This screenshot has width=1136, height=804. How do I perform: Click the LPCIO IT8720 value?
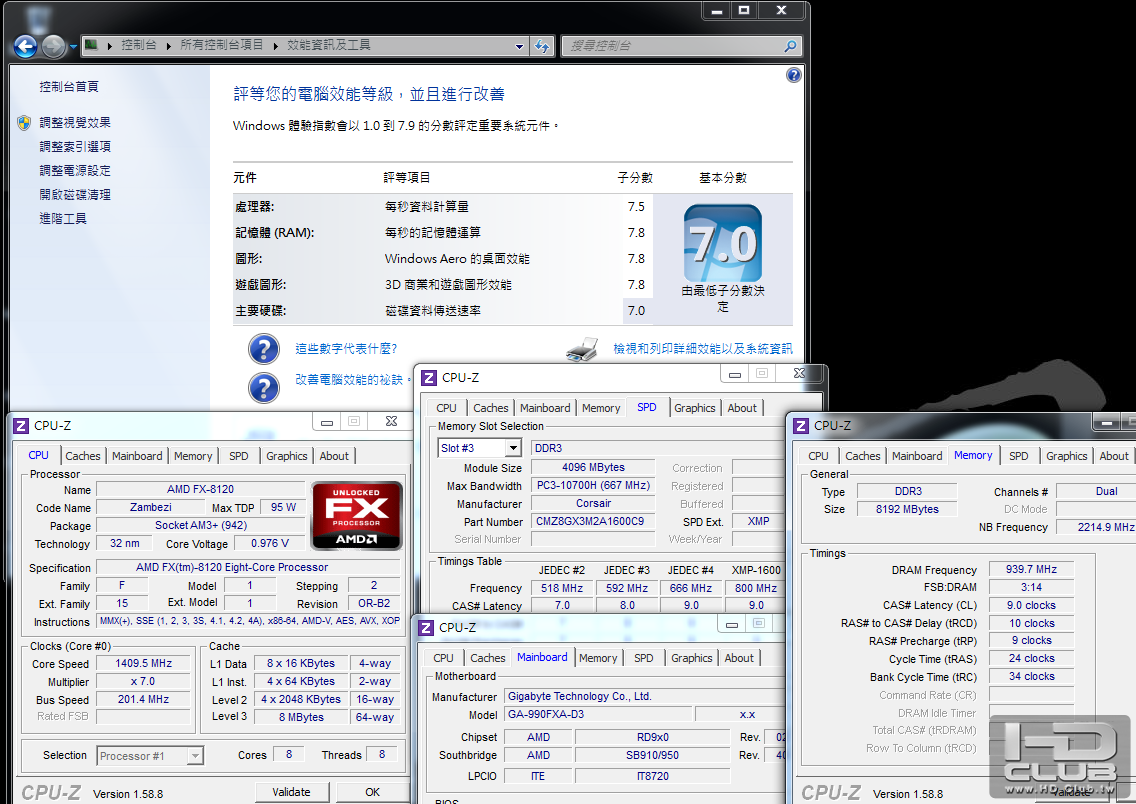coord(653,776)
